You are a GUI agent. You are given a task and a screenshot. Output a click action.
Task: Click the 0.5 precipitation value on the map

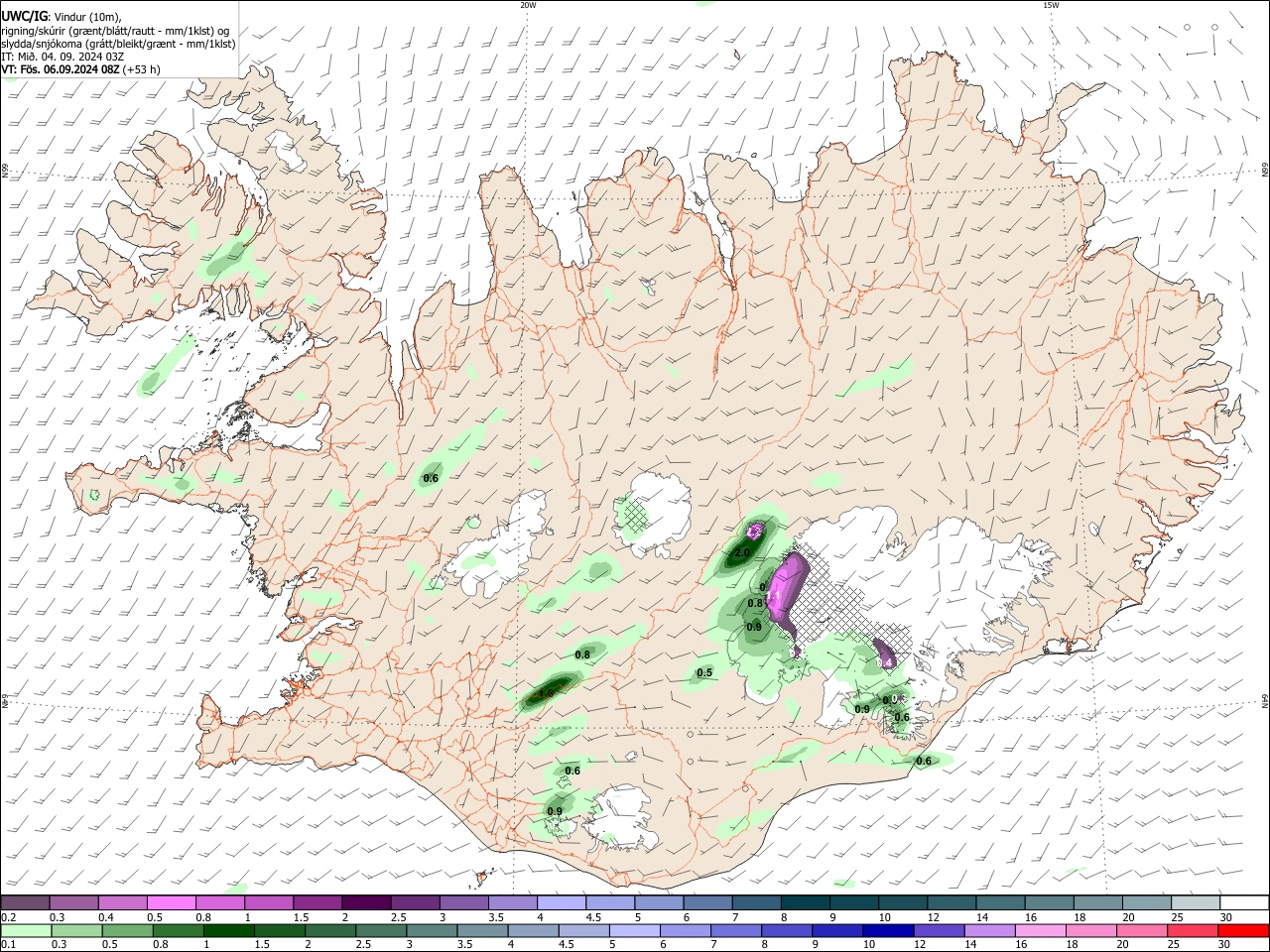click(704, 672)
